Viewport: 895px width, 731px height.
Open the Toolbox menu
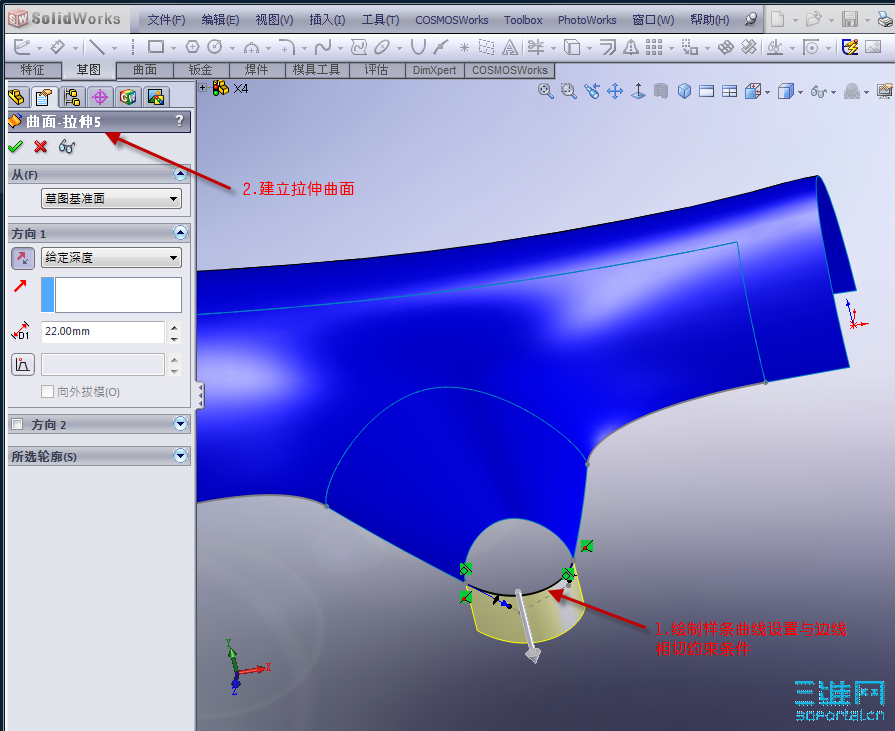tap(523, 20)
